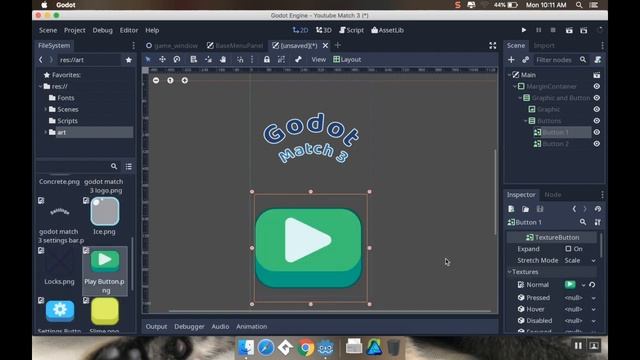Toggle visibility of the Graphic node

coord(597,109)
